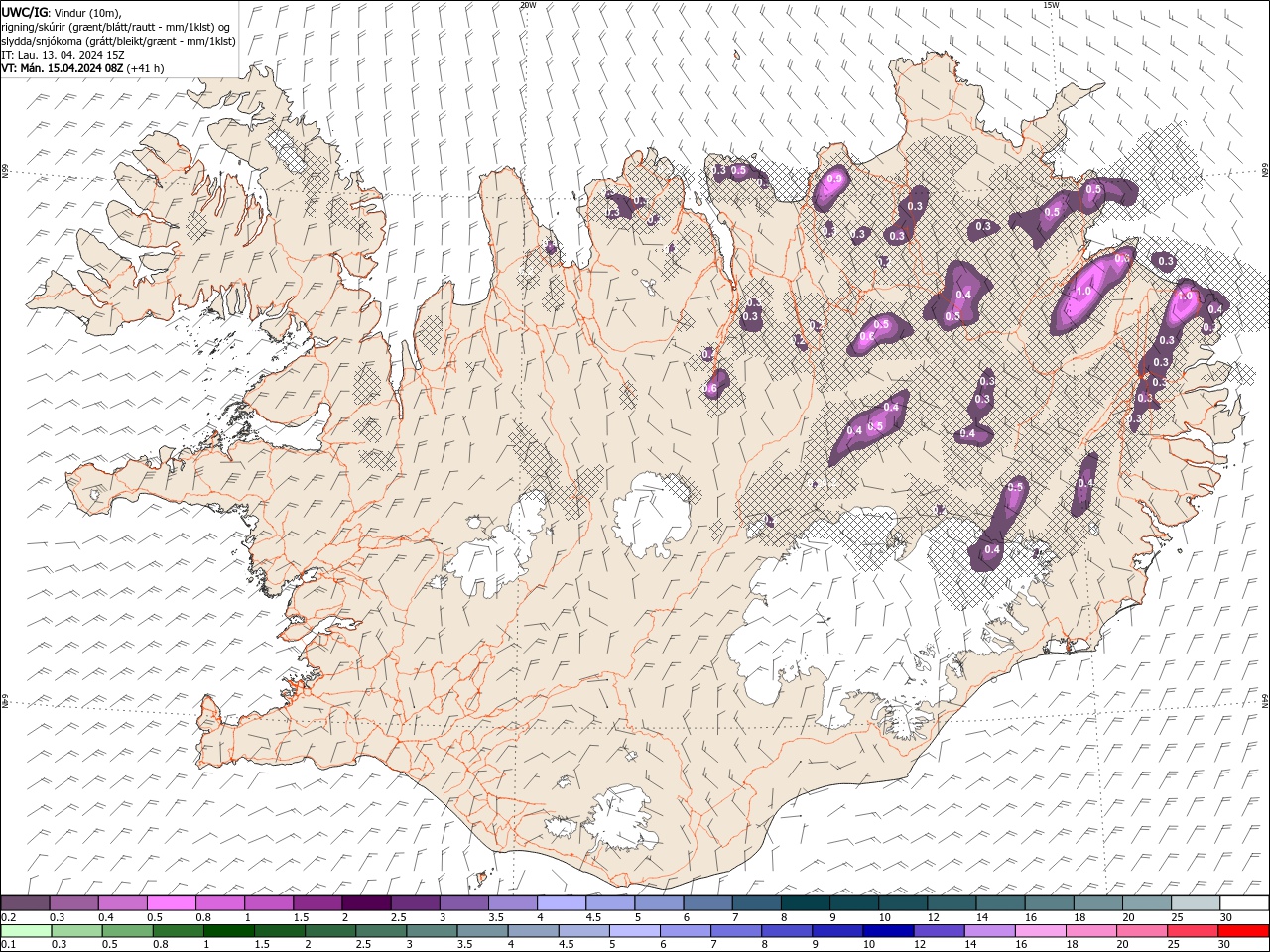
Task: Select the 0.5 bright pink swatch in upper legend row
Action: (171, 903)
